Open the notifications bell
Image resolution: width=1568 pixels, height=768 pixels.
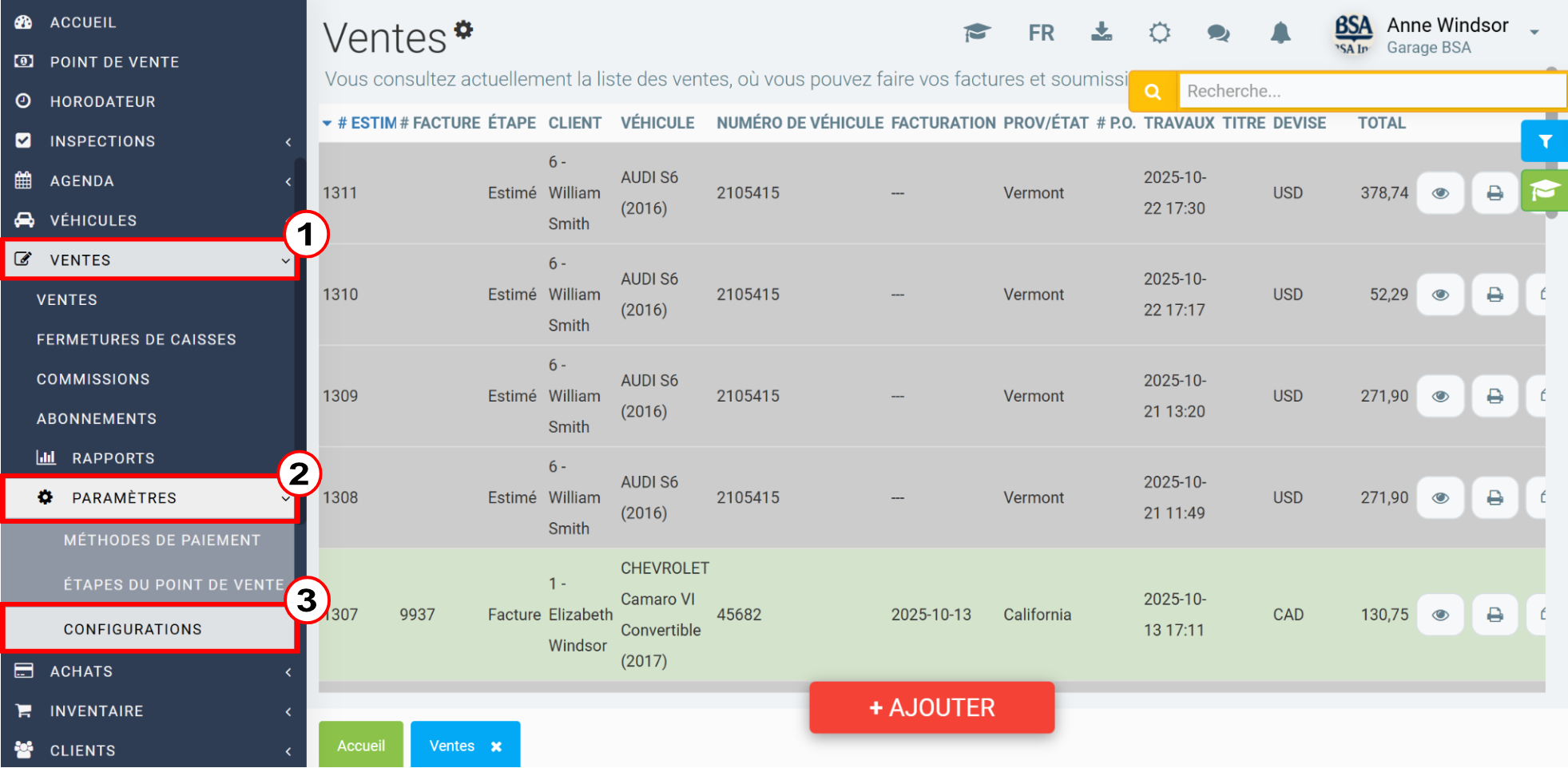pyautogui.click(x=1280, y=33)
